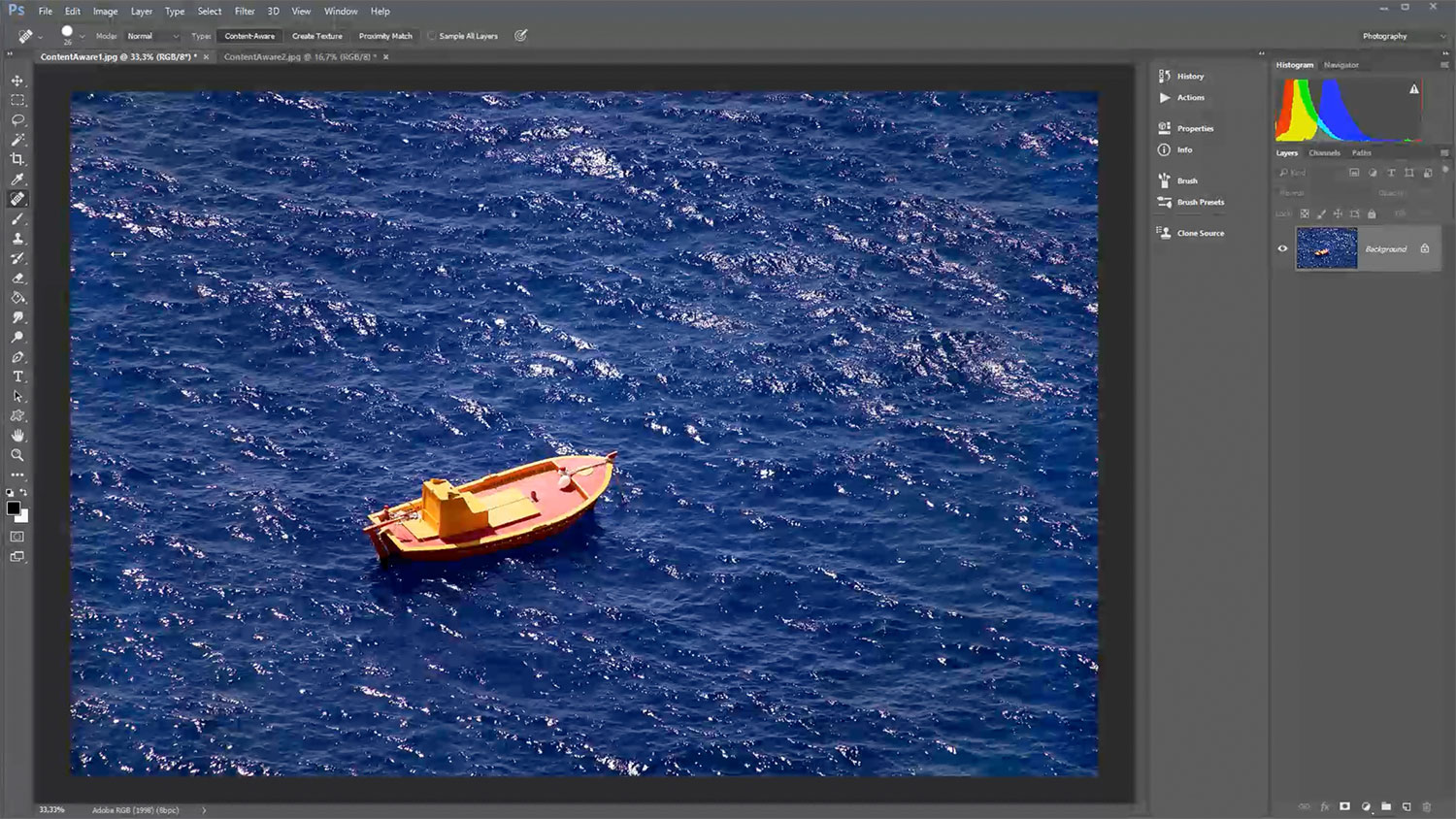Select the Eyedropper tool
This screenshot has width=1456, height=819.
[x=17, y=180]
